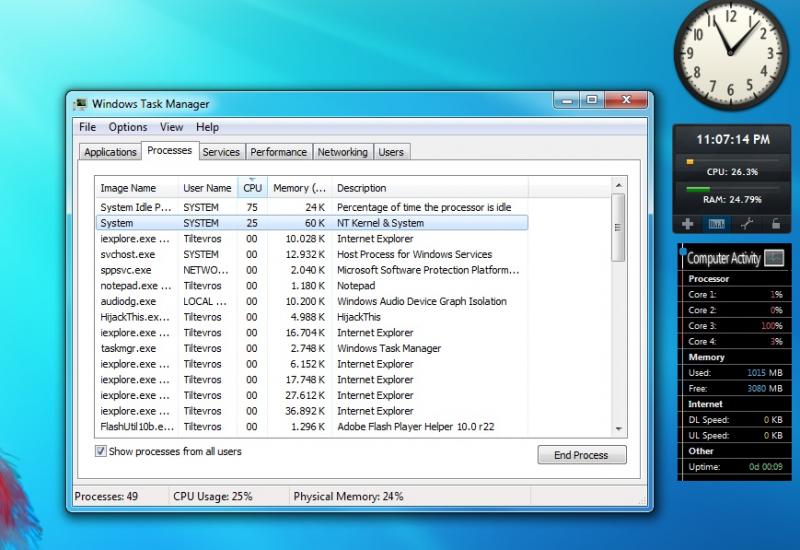Click the End Process button
800x550 pixels.
click(582, 455)
